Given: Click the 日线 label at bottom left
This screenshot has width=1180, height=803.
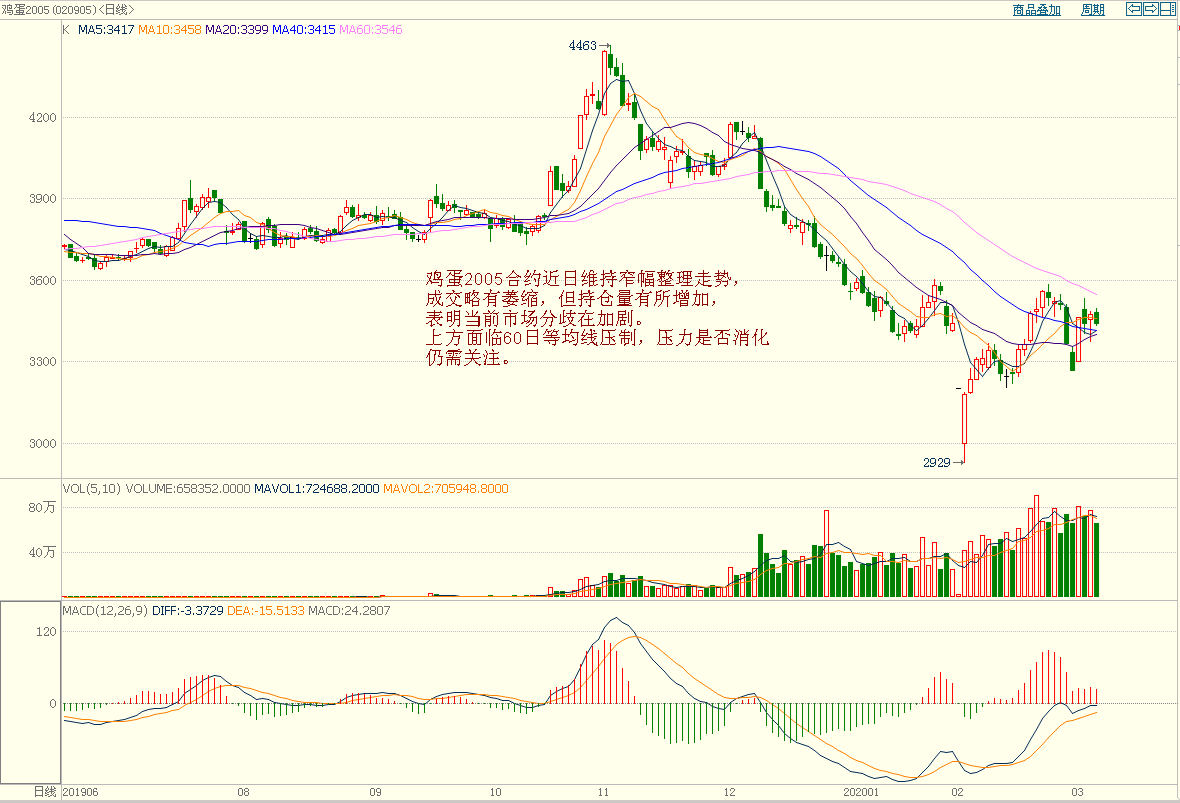Looking at the screenshot, I should [45, 792].
